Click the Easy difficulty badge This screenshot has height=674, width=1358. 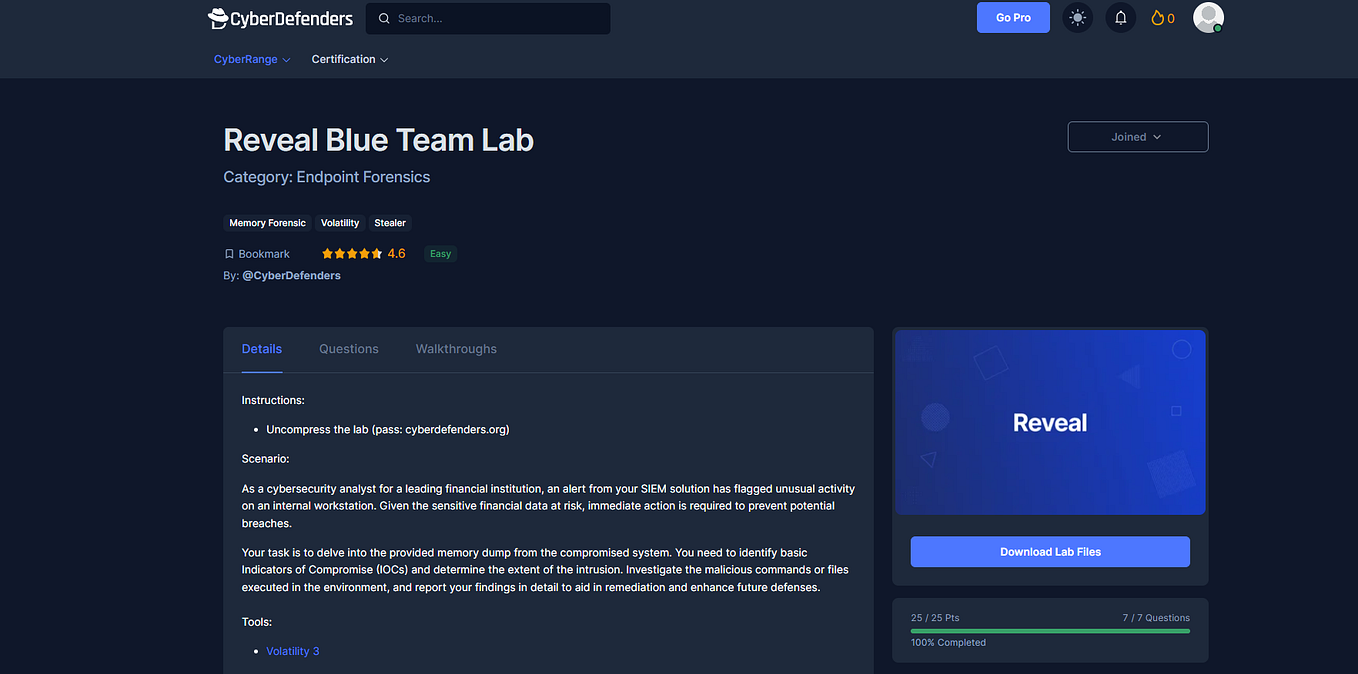[440, 254]
